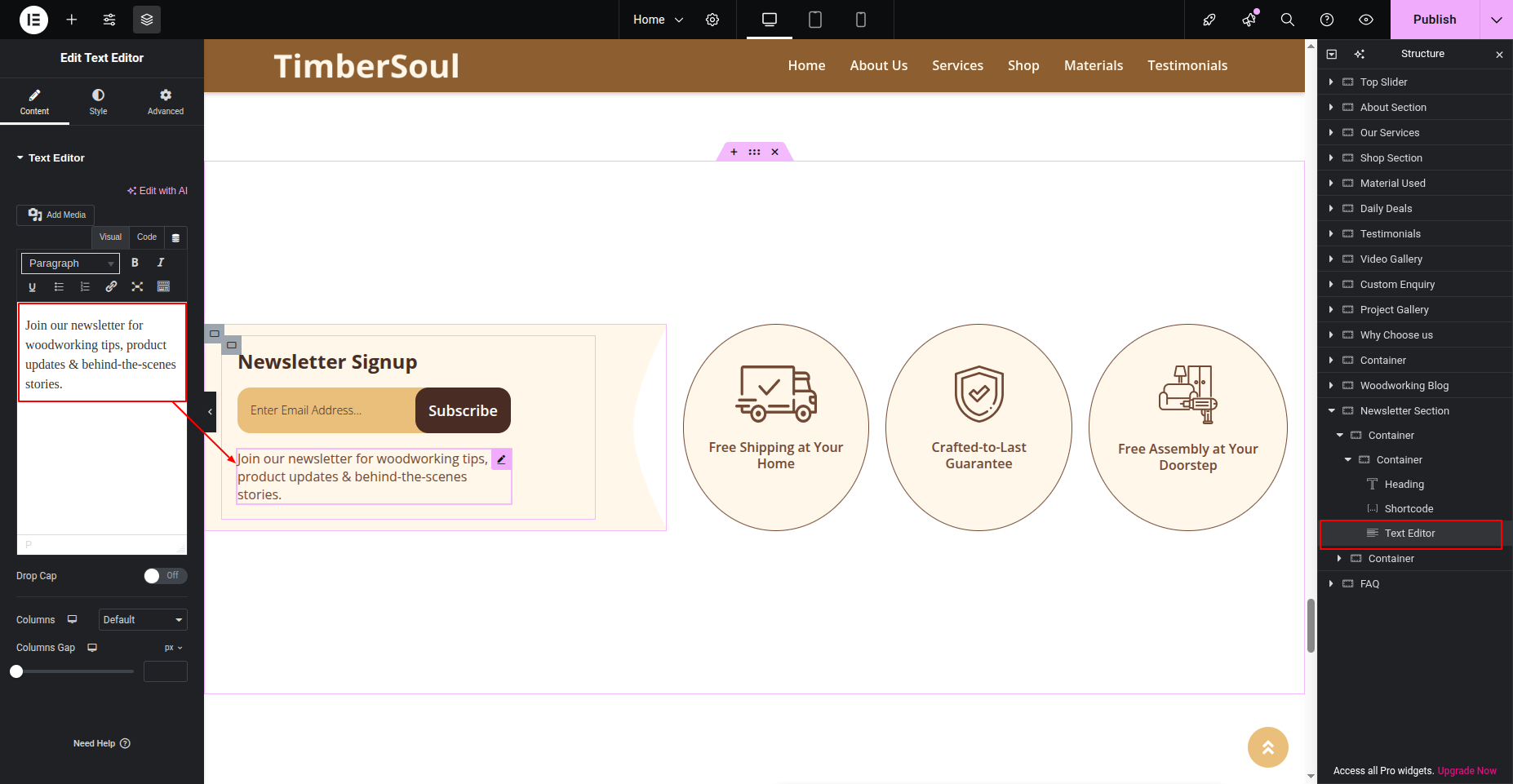The height and width of the screenshot is (784, 1513).
Task: Open the Add Element plus icon
Action: pyautogui.click(x=72, y=20)
